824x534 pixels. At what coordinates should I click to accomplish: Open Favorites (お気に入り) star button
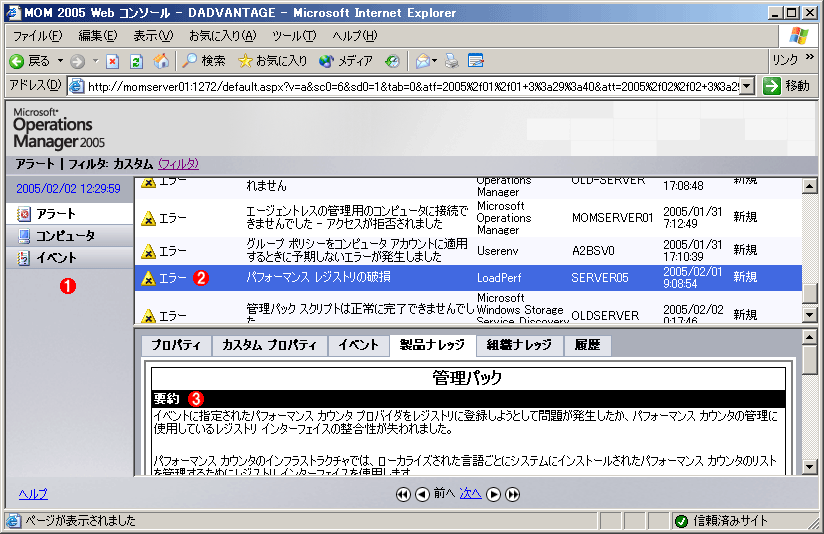[273, 61]
